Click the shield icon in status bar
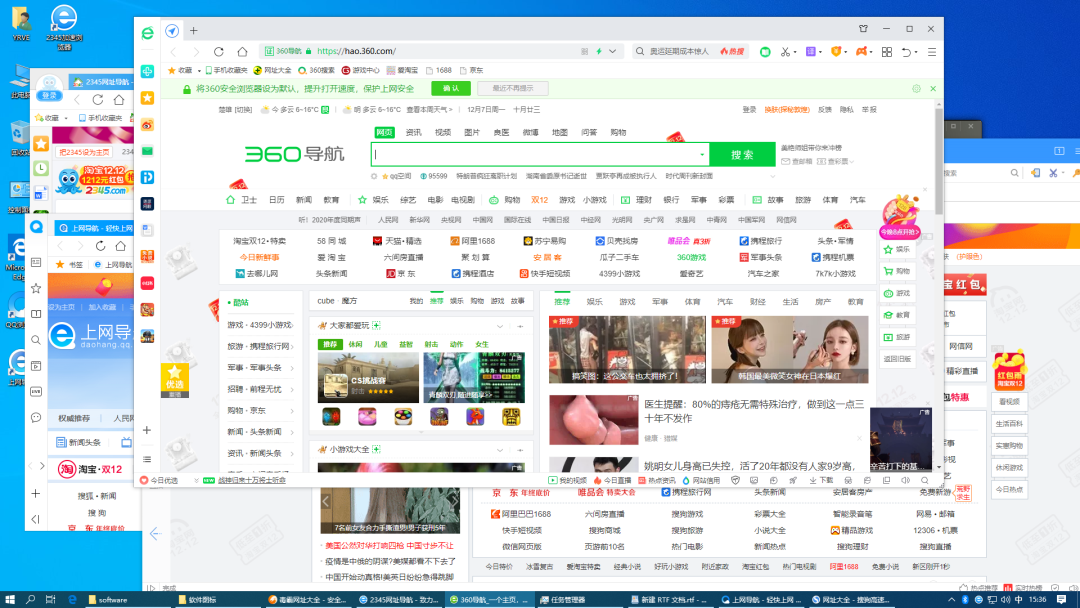Screen dimensions: 1080x608 [735, 481]
